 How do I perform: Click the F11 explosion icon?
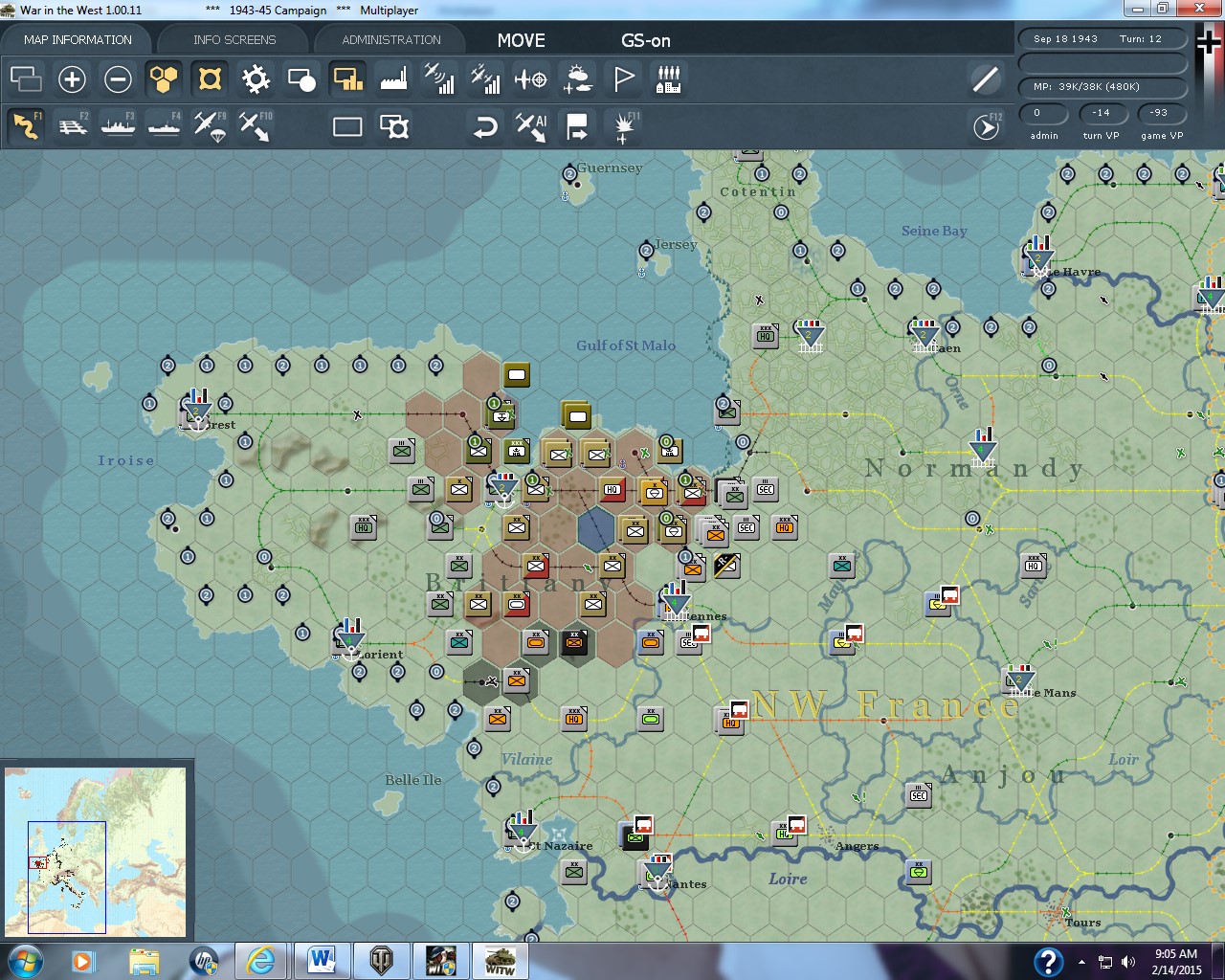[623, 126]
